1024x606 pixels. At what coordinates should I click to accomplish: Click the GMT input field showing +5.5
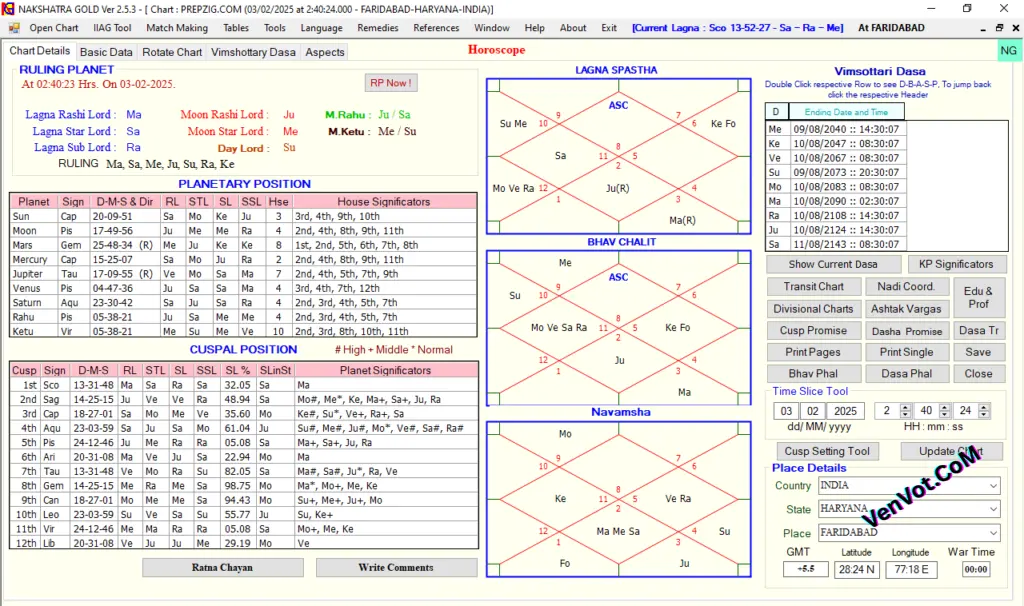[x=804, y=569]
